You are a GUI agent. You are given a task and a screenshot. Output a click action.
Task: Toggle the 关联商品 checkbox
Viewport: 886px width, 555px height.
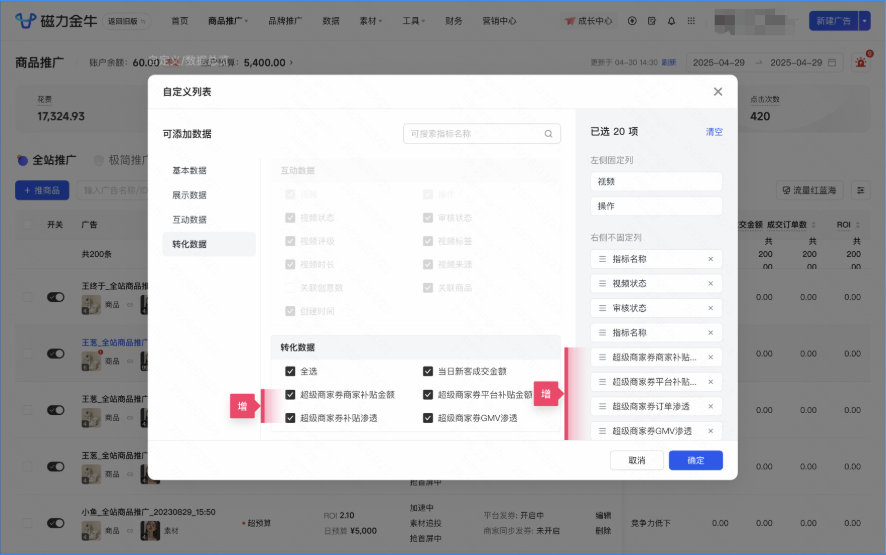(428, 288)
